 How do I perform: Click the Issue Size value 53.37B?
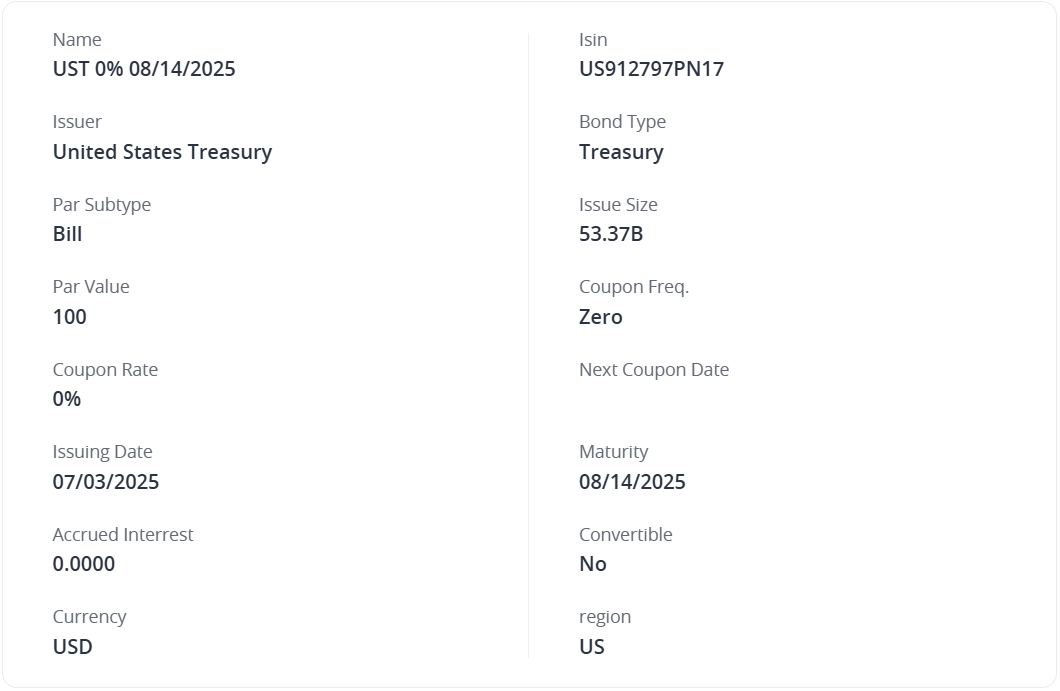(611, 234)
